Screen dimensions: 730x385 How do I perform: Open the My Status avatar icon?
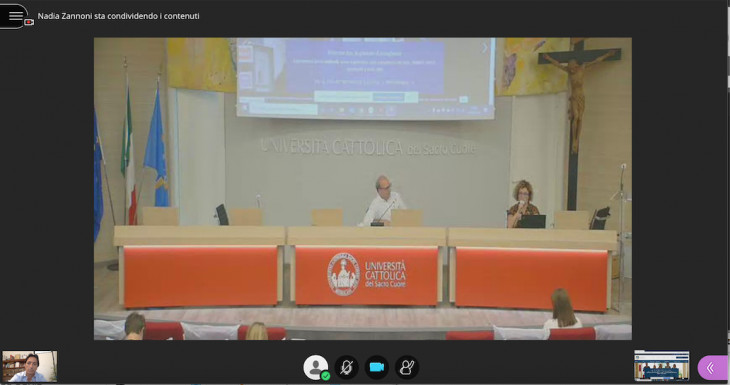coord(315,367)
